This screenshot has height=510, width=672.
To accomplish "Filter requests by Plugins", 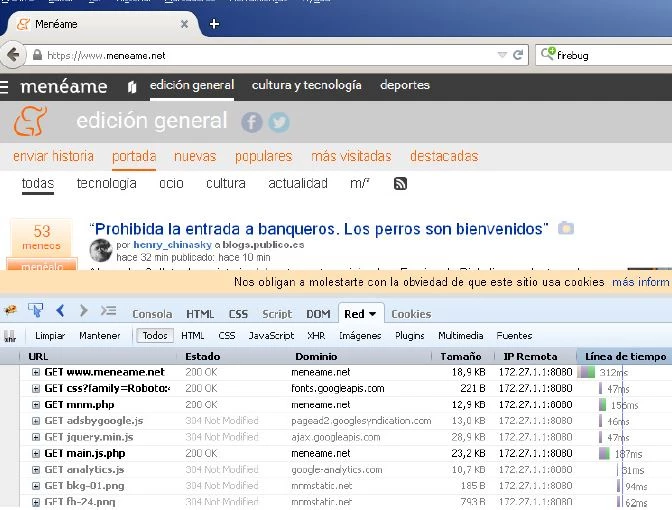I will click(x=410, y=336).
